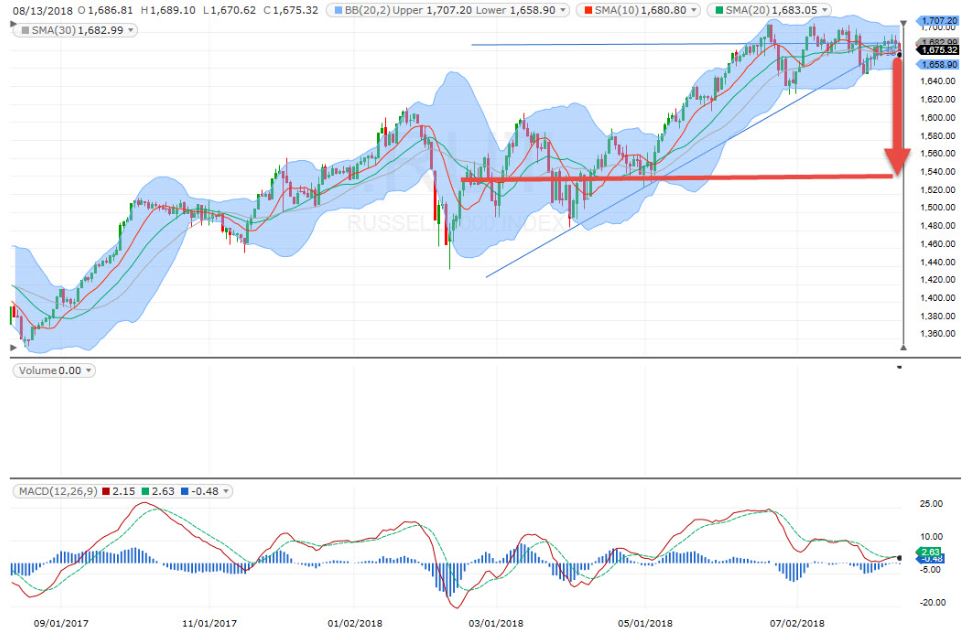Click the top price-axis down triangle
This screenshot has width=979, height=640.
[x=903, y=24]
